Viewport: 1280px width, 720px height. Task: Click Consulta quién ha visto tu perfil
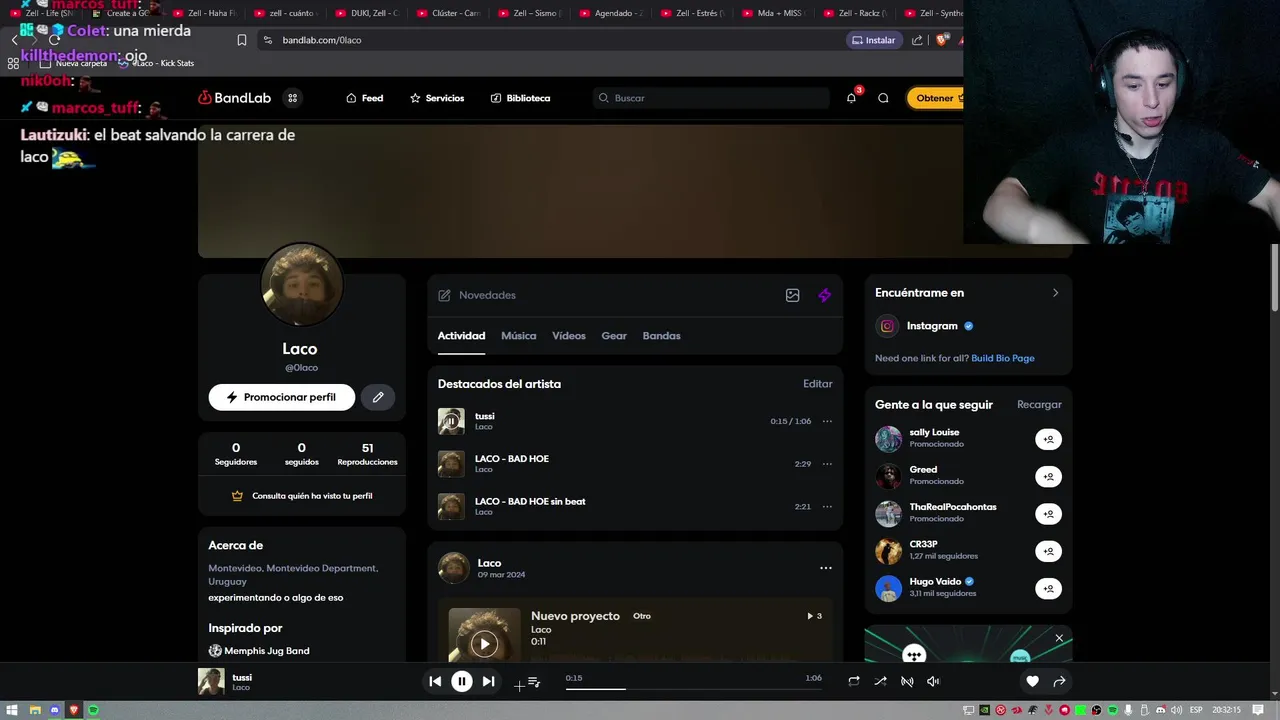click(302, 496)
